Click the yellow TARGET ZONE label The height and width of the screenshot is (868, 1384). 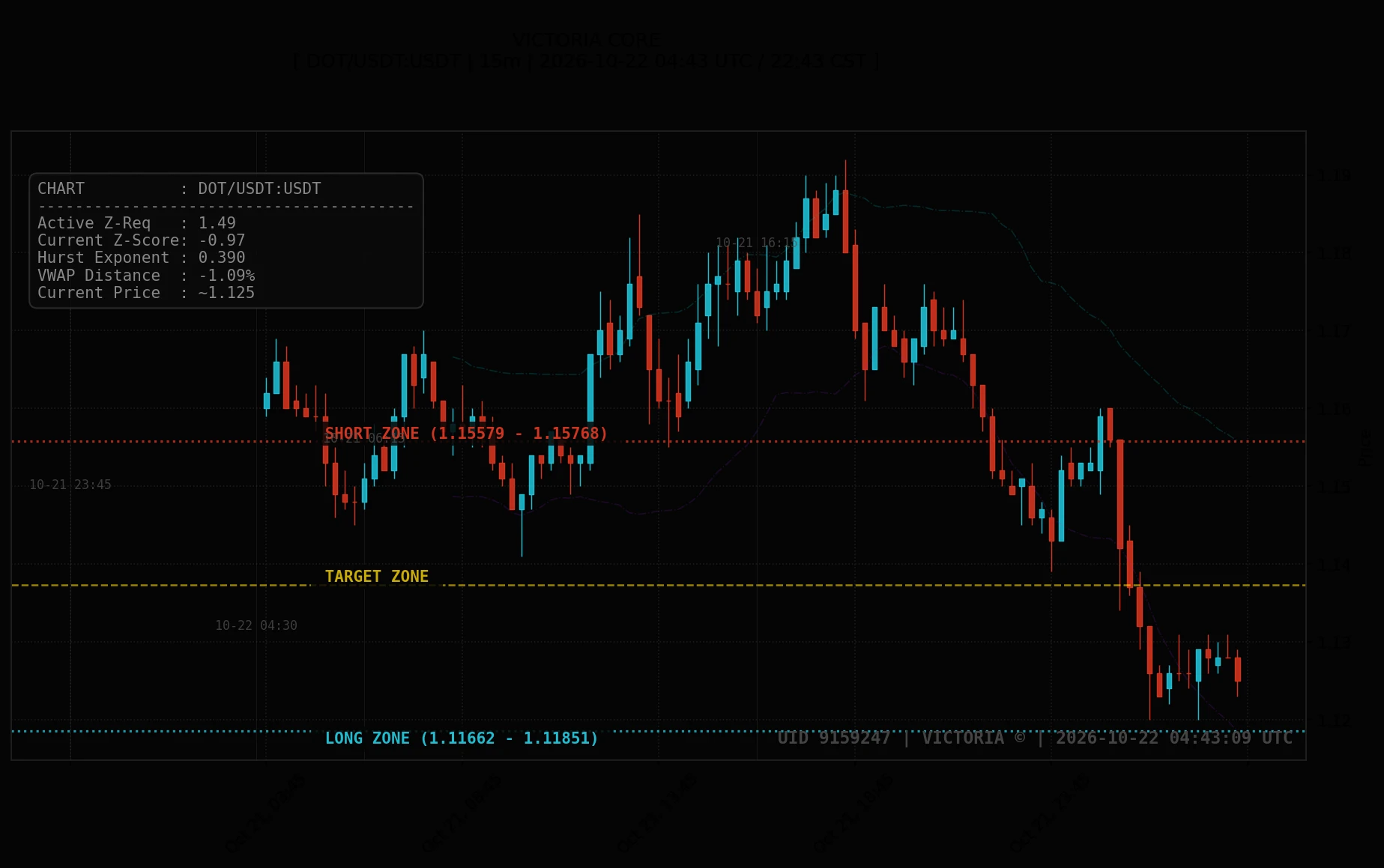[x=377, y=577]
